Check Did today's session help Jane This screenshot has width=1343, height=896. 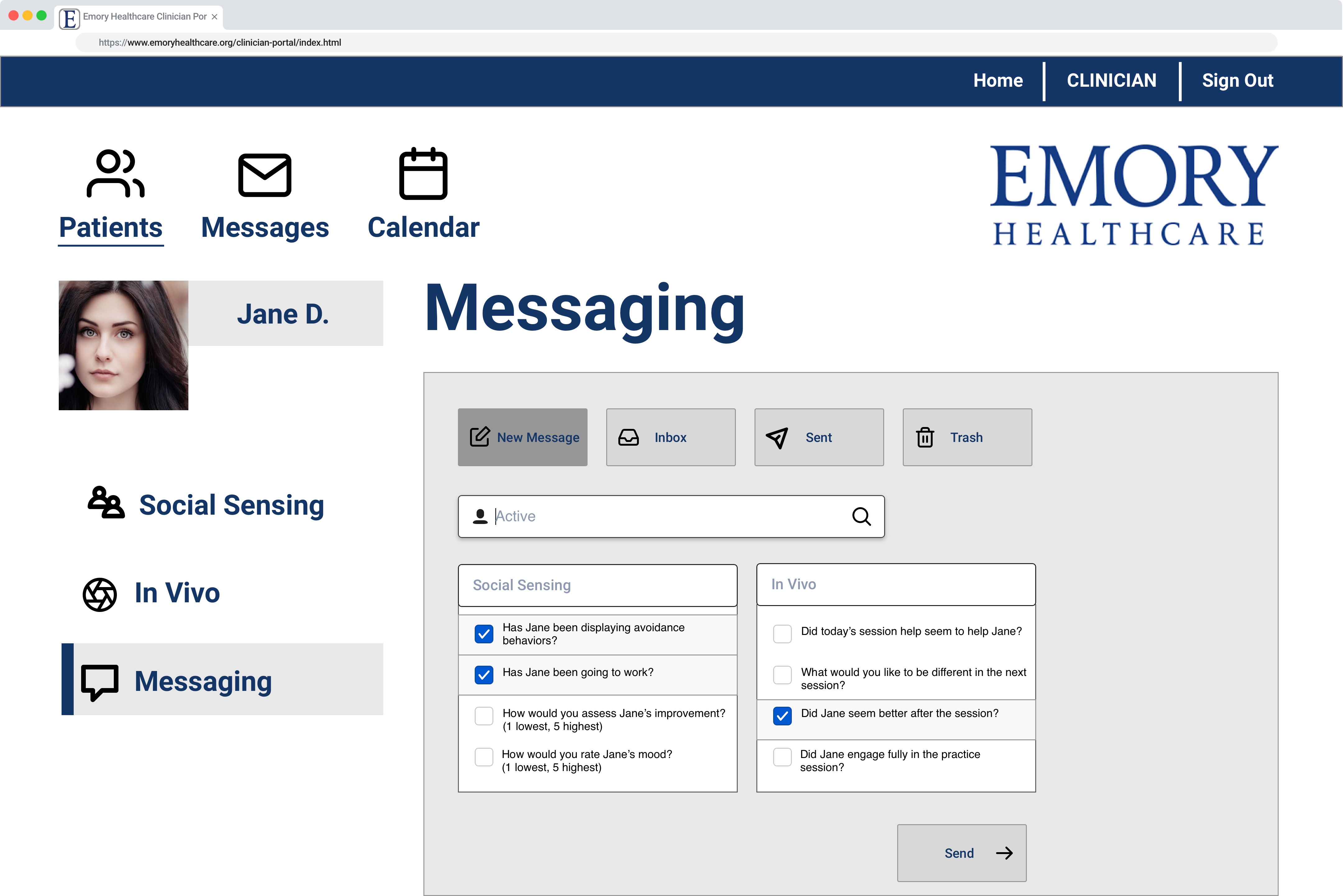pyautogui.click(x=782, y=634)
